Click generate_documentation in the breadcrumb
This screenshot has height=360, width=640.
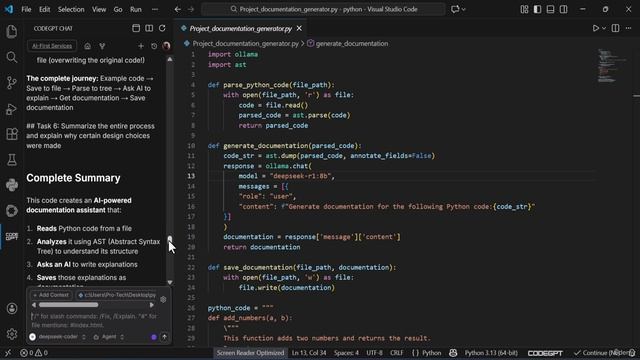pyautogui.click(x=352, y=43)
